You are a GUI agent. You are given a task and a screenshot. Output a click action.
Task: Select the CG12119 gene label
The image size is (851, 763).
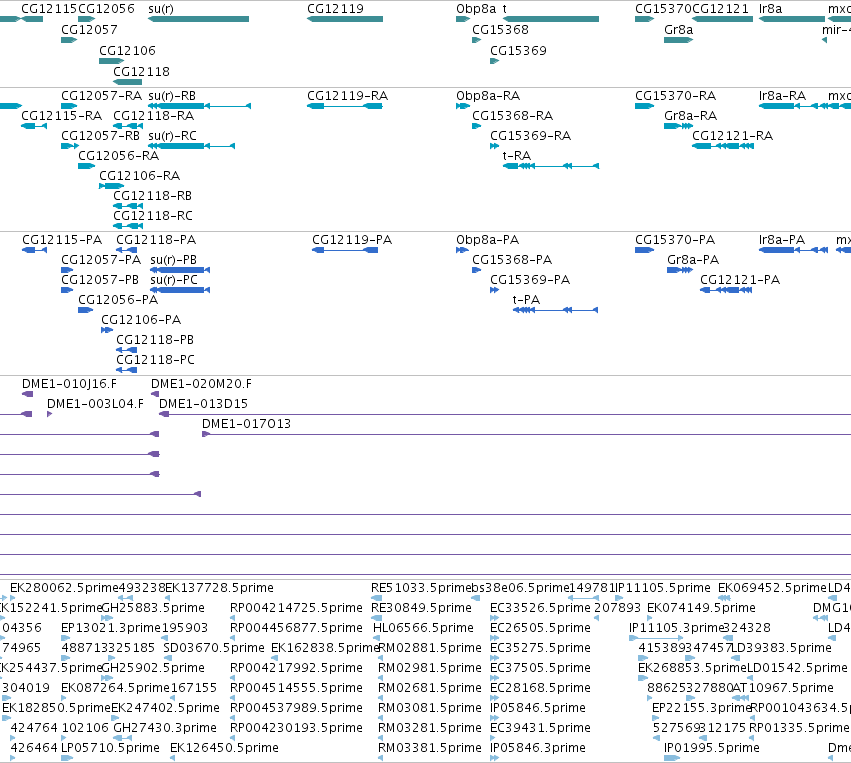pyautogui.click(x=335, y=9)
